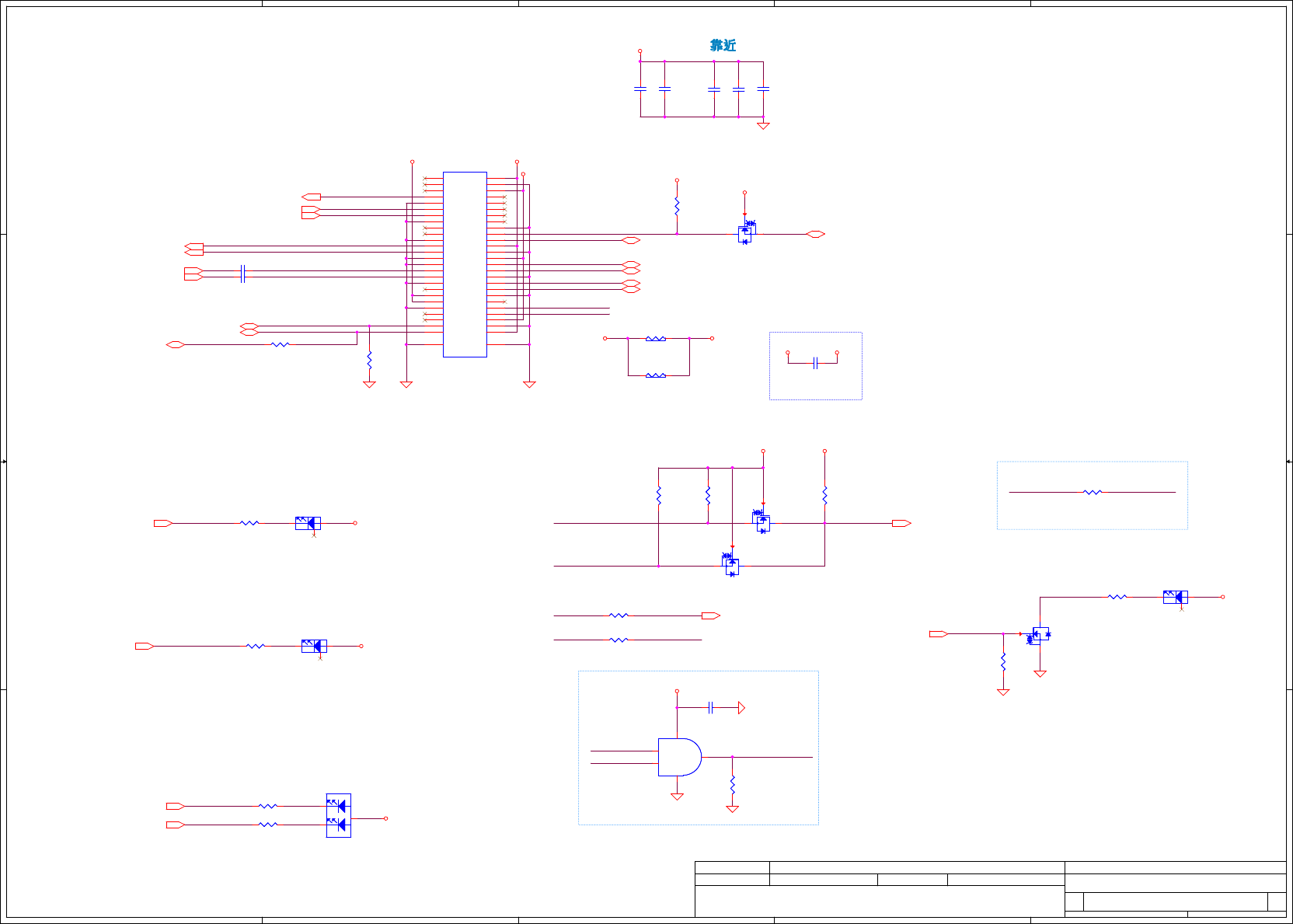Select the MOSFET beside the top pull-up resistor

tap(746, 232)
